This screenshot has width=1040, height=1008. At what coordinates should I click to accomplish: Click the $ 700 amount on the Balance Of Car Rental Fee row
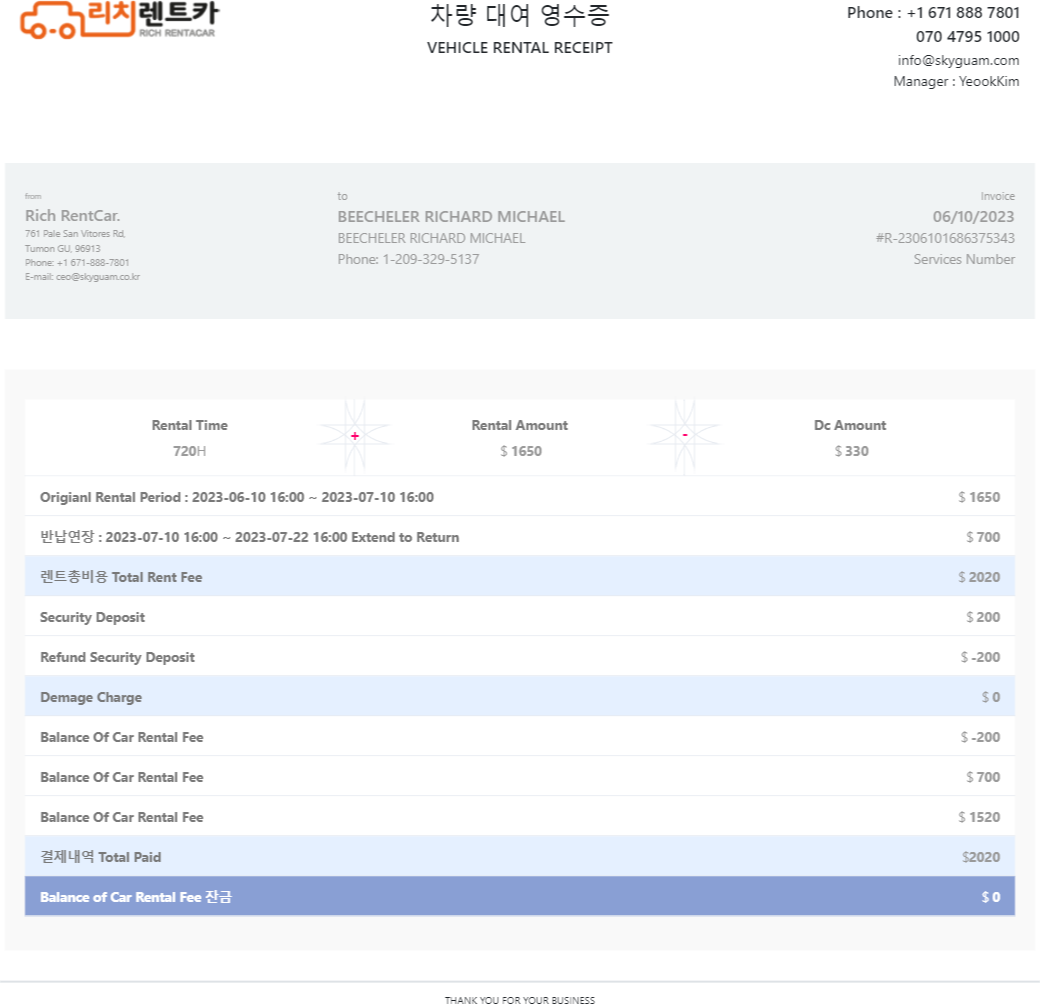pos(982,777)
